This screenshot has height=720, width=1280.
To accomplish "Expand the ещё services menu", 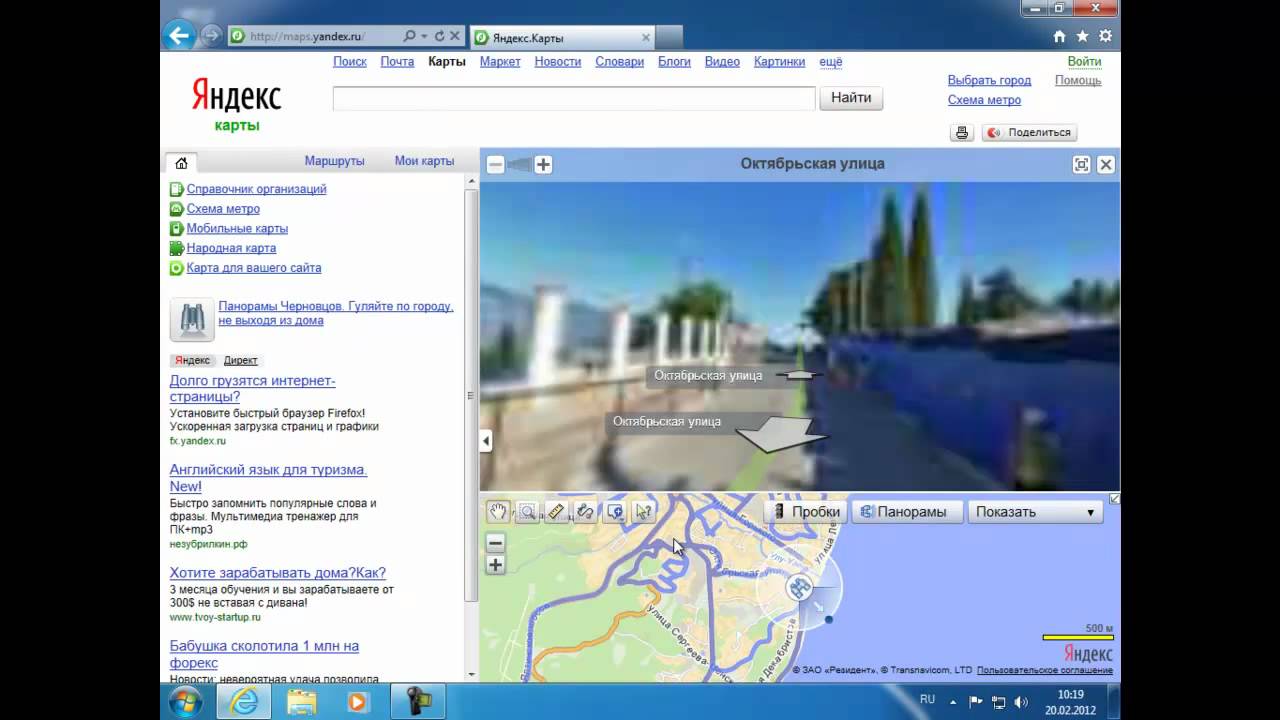I will (831, 62).
